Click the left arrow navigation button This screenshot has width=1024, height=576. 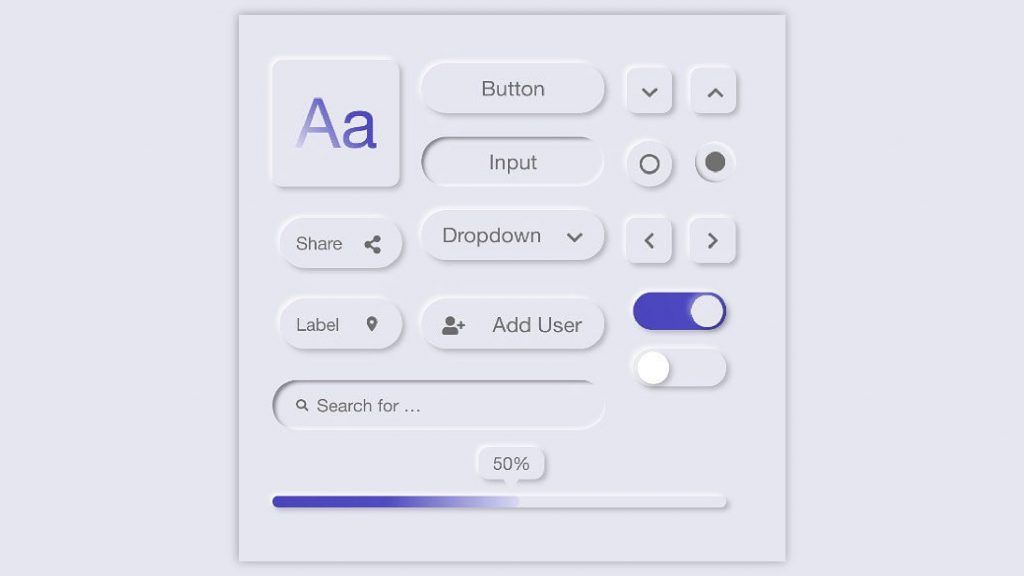click(x=649, y=240)
